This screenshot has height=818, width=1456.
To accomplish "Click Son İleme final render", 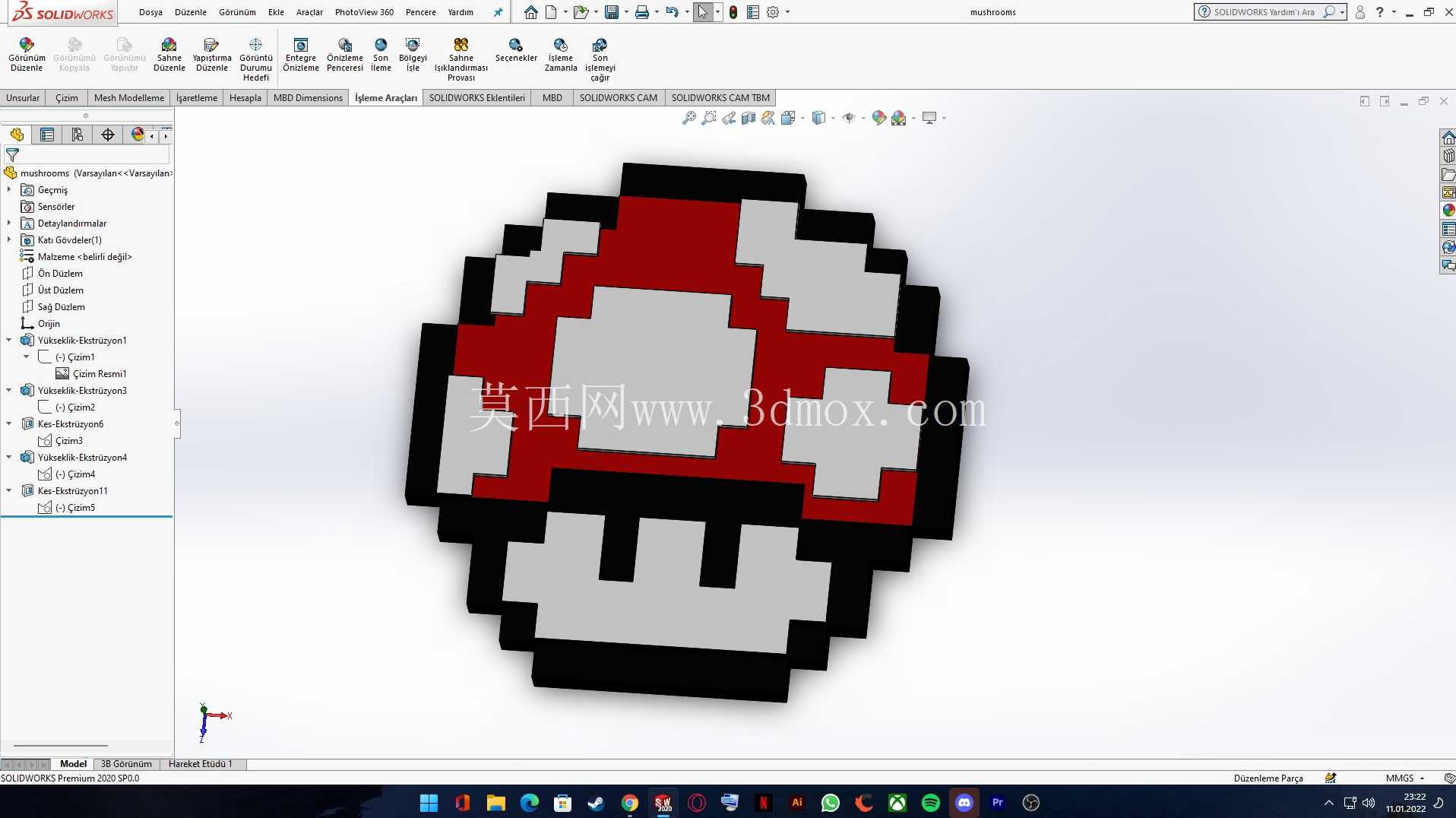I will pos(381,55).
